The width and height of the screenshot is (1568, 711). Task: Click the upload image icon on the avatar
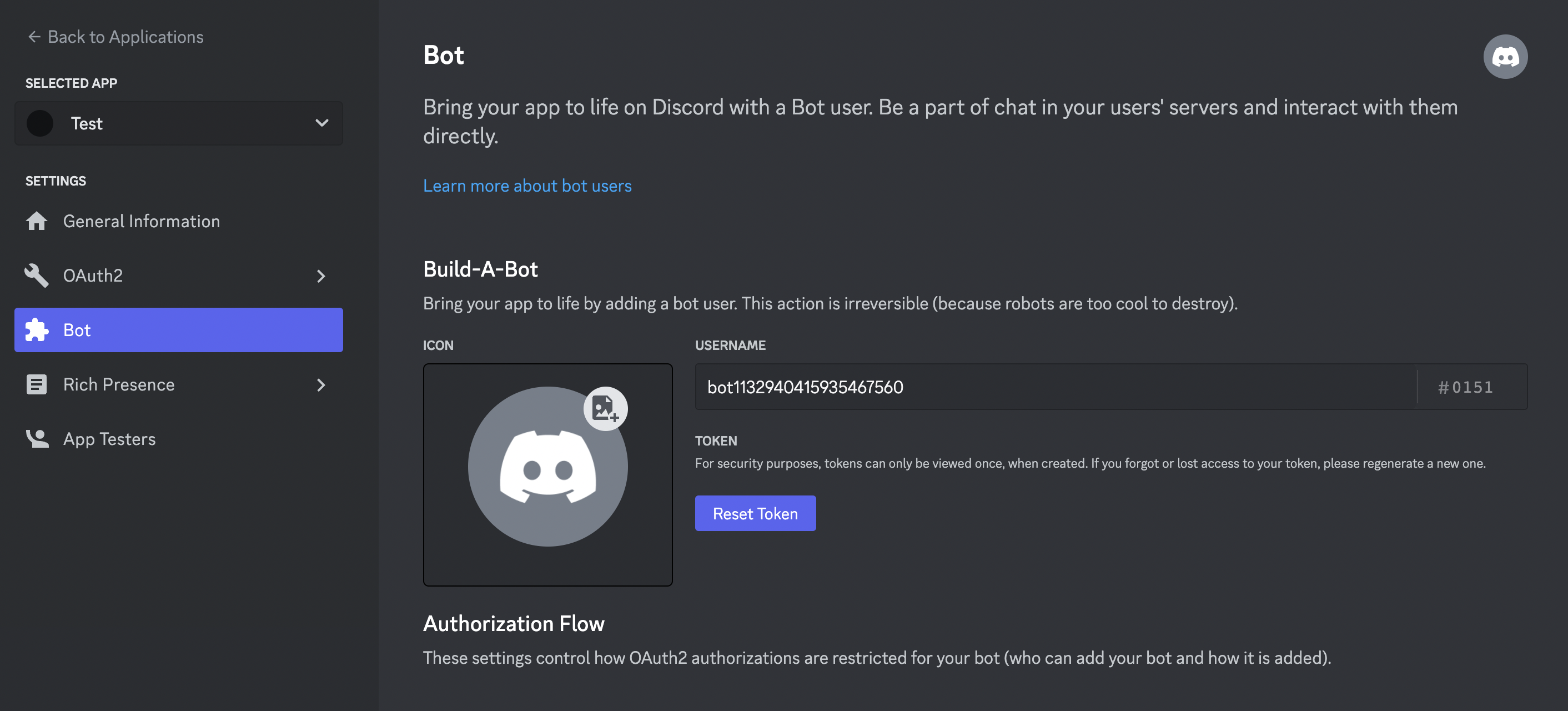click(x=605, y=409)
